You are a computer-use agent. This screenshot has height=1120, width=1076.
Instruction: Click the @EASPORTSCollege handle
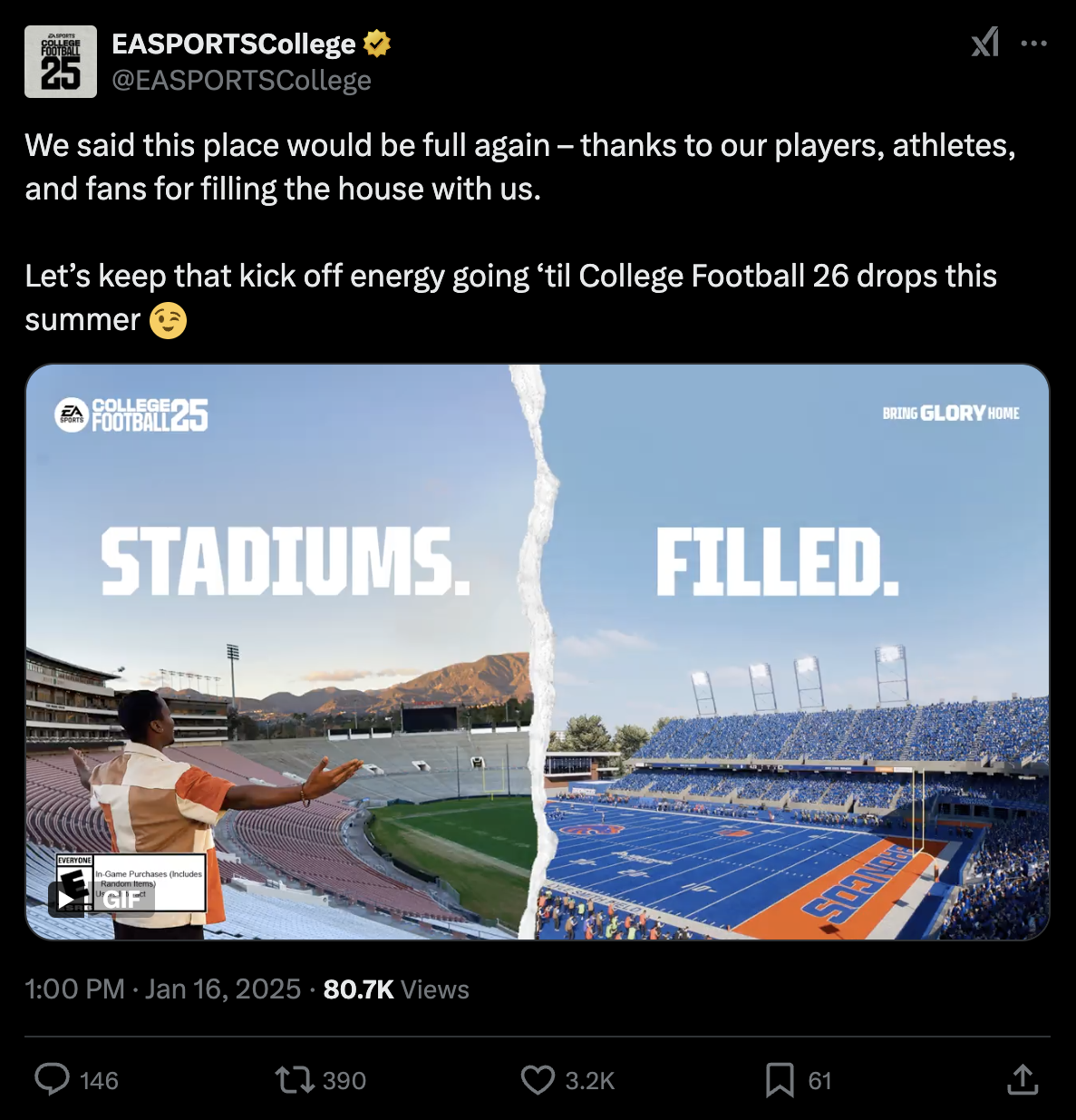[240, 80]
